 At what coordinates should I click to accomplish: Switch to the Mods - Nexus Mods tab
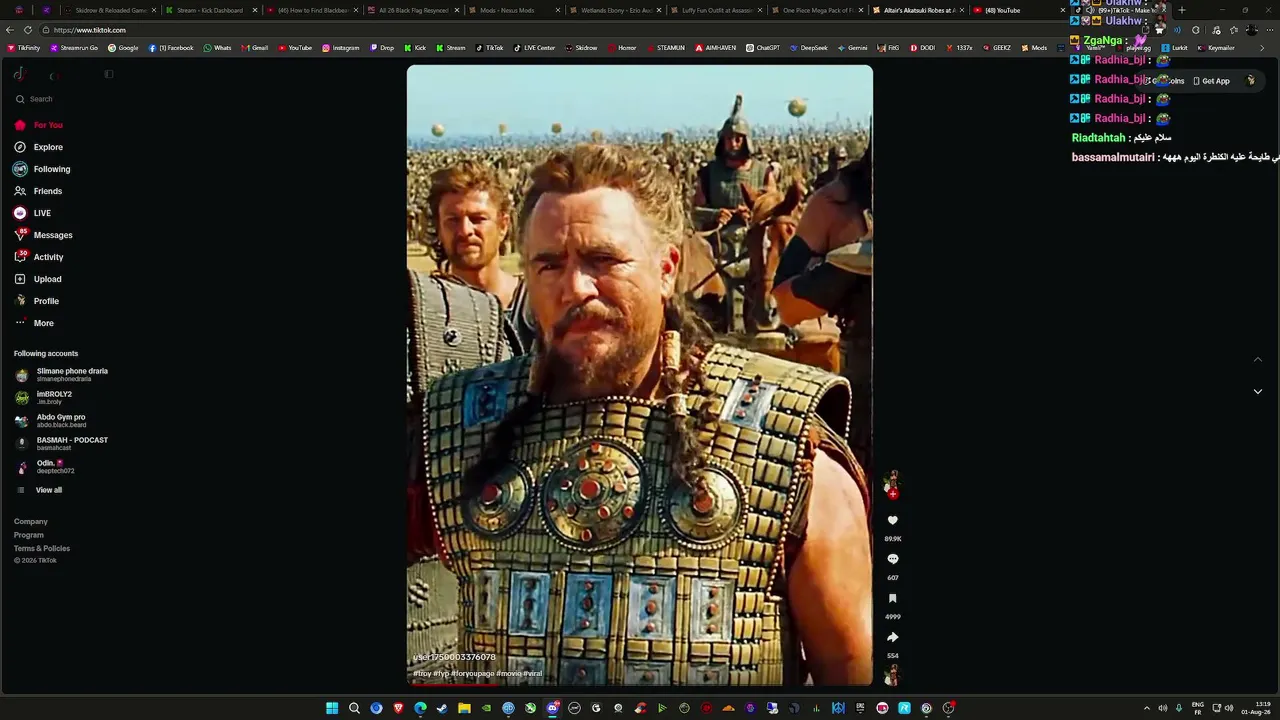click(514, 10)
